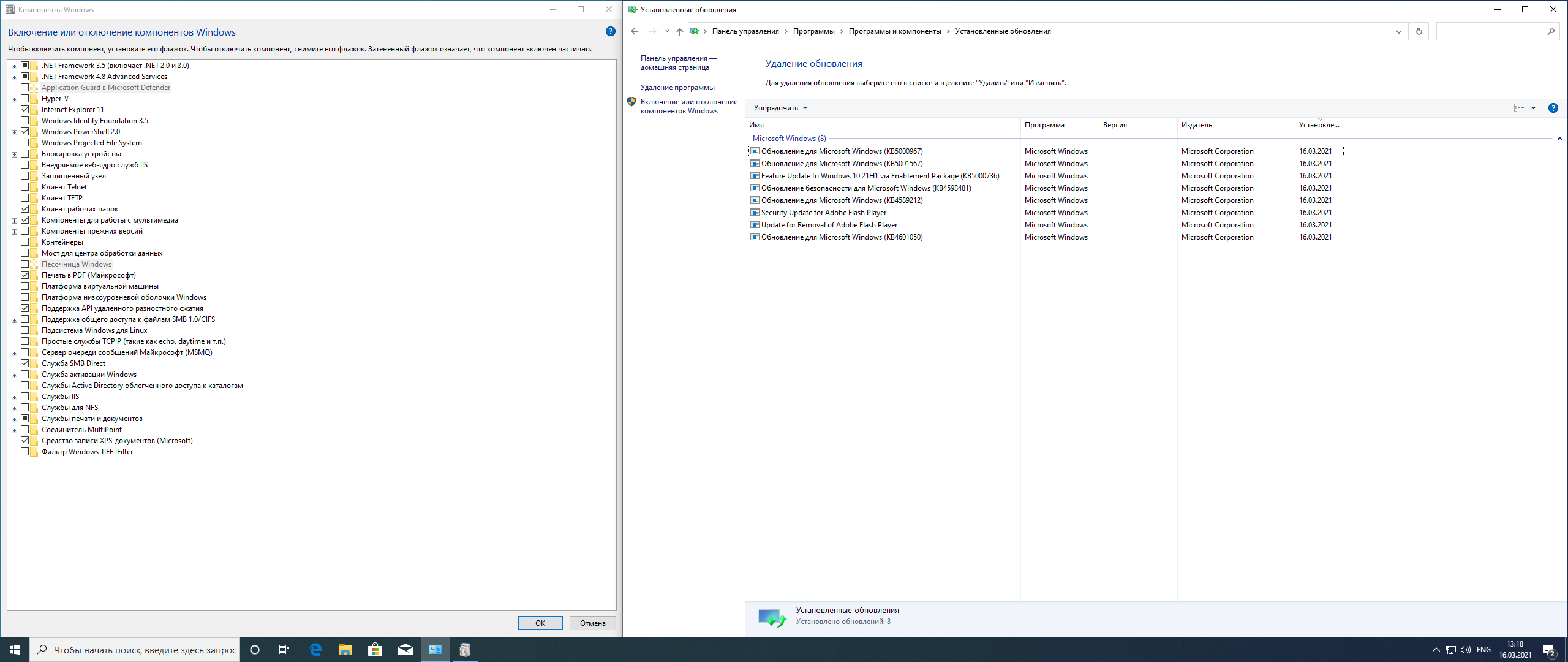Launch Microsoft Edge from taskbar
1568x662 pixels.
(x=315, y=650)
